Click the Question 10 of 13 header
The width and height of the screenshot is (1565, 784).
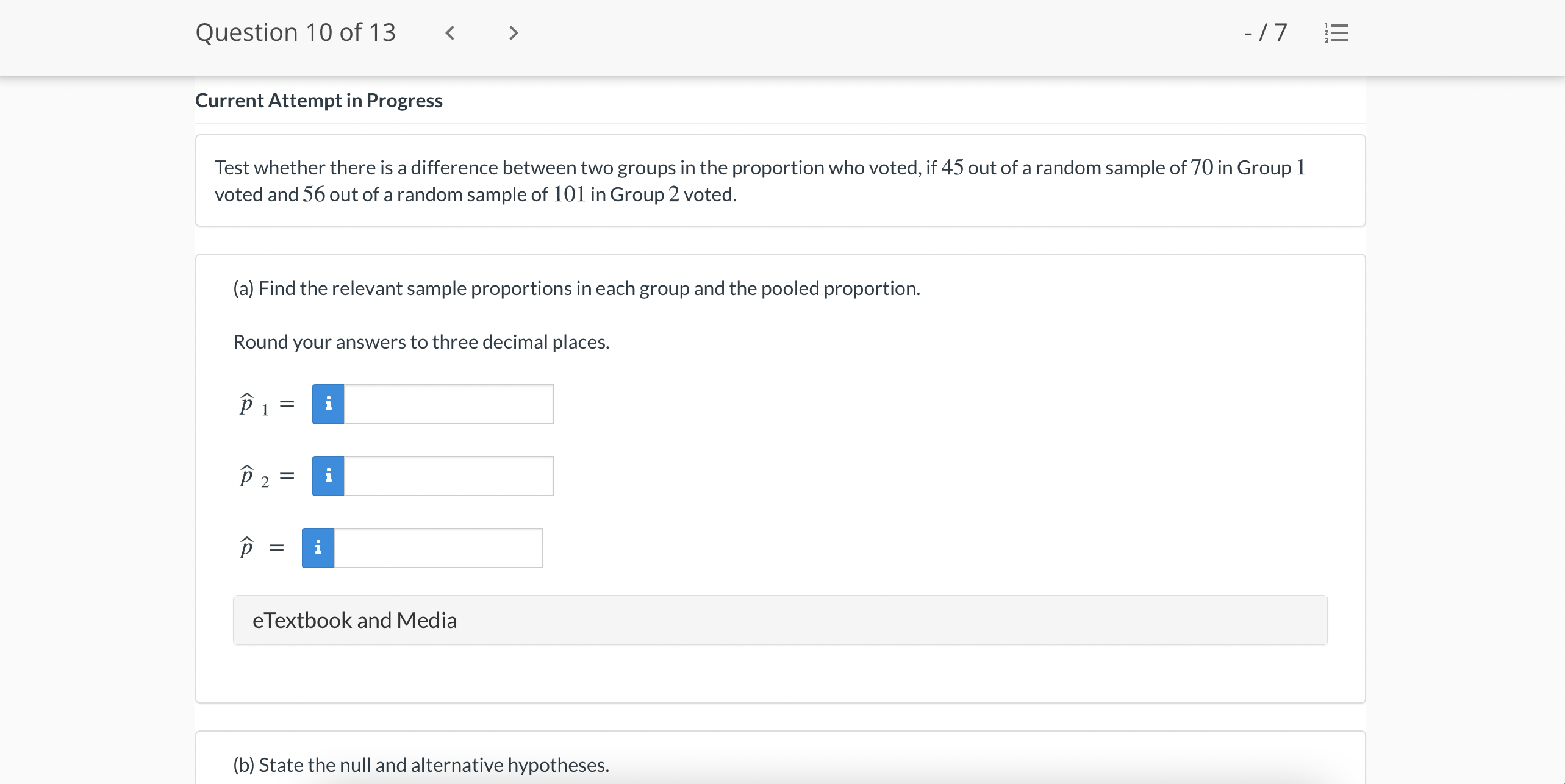click(x=296, y=32)
